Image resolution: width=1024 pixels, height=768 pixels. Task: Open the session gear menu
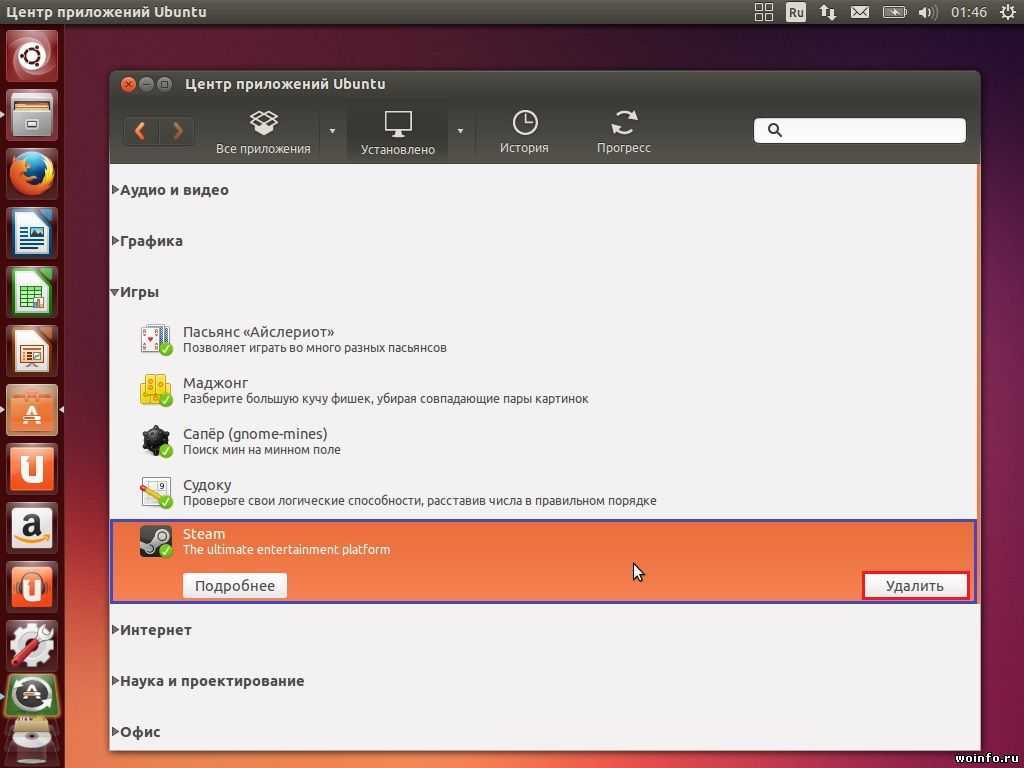pos(1008,12)
